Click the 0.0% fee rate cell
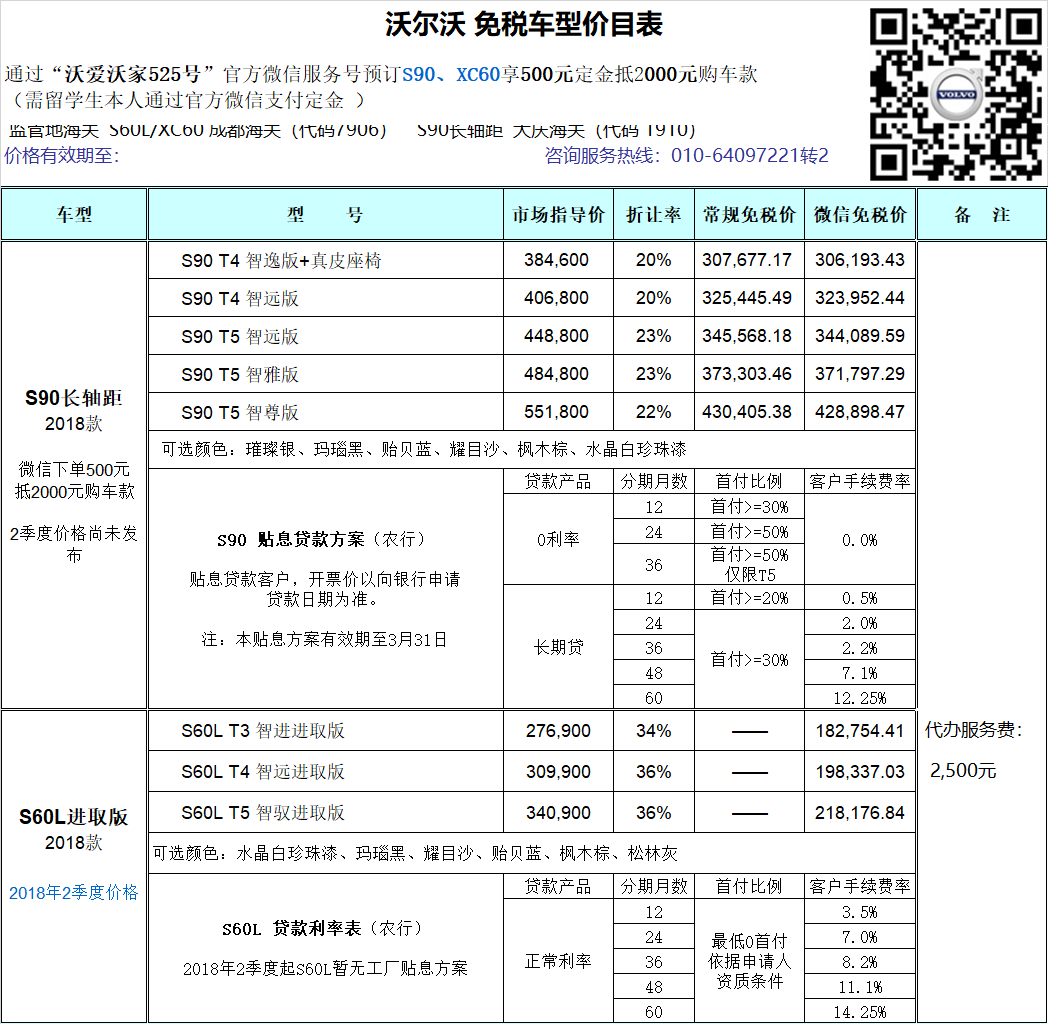1048x1024 pixels. click(x=860, y=539)
